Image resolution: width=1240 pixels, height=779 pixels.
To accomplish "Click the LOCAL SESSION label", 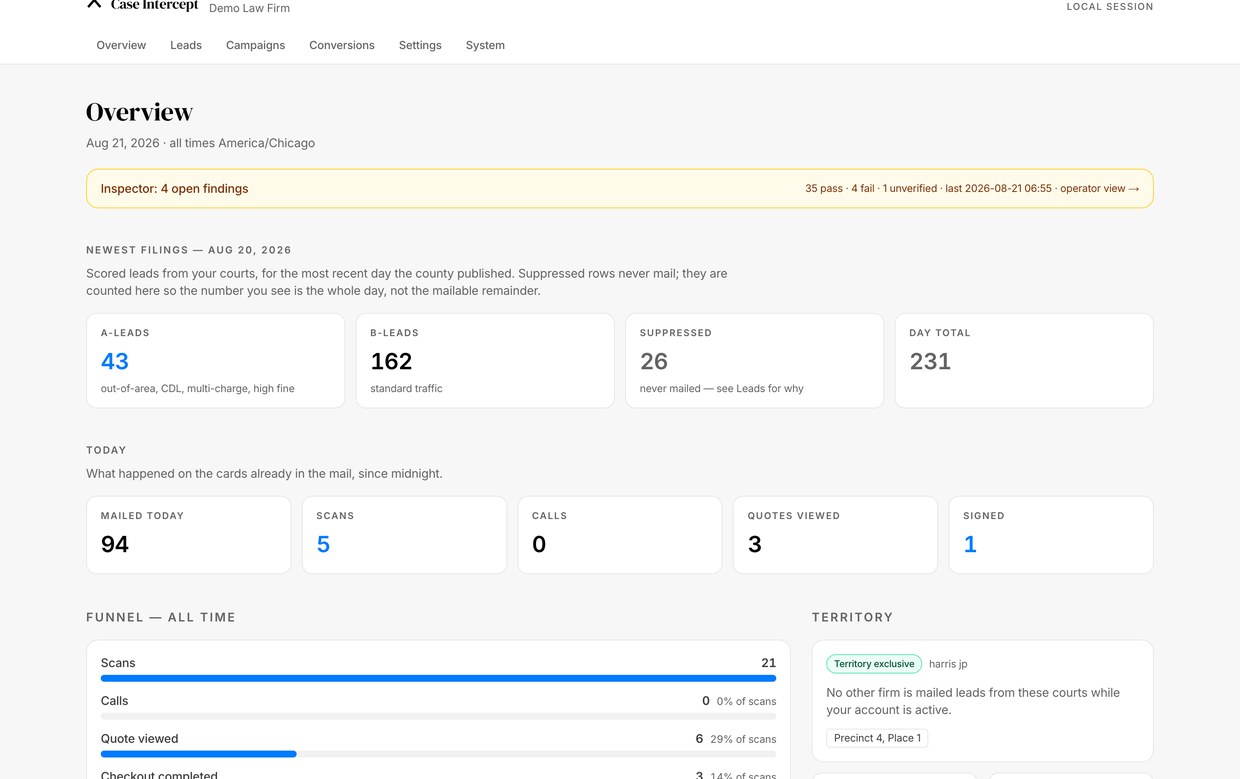I will (1110, 6).
